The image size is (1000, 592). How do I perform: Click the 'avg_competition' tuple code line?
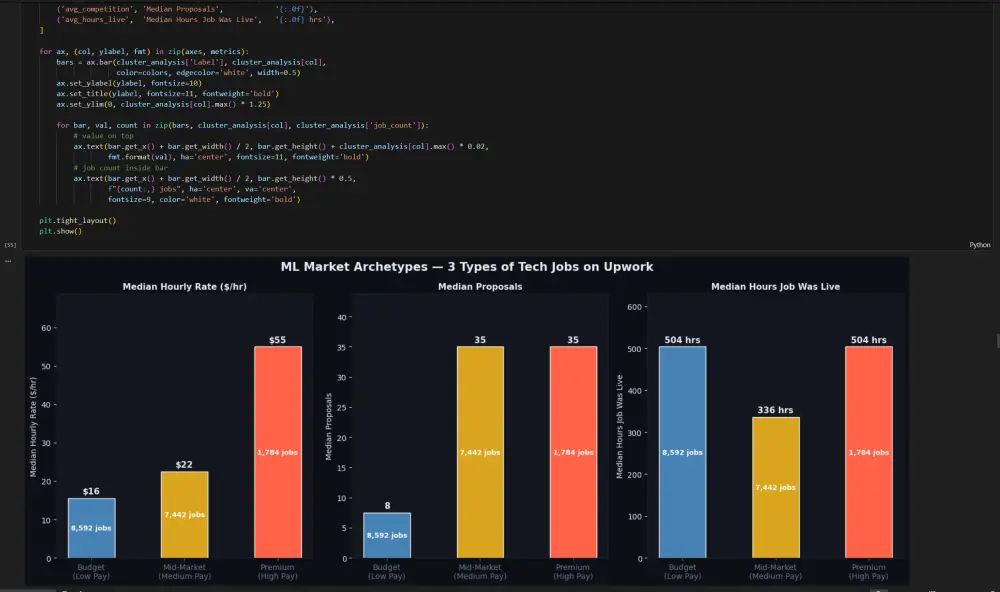coord(187,10)
